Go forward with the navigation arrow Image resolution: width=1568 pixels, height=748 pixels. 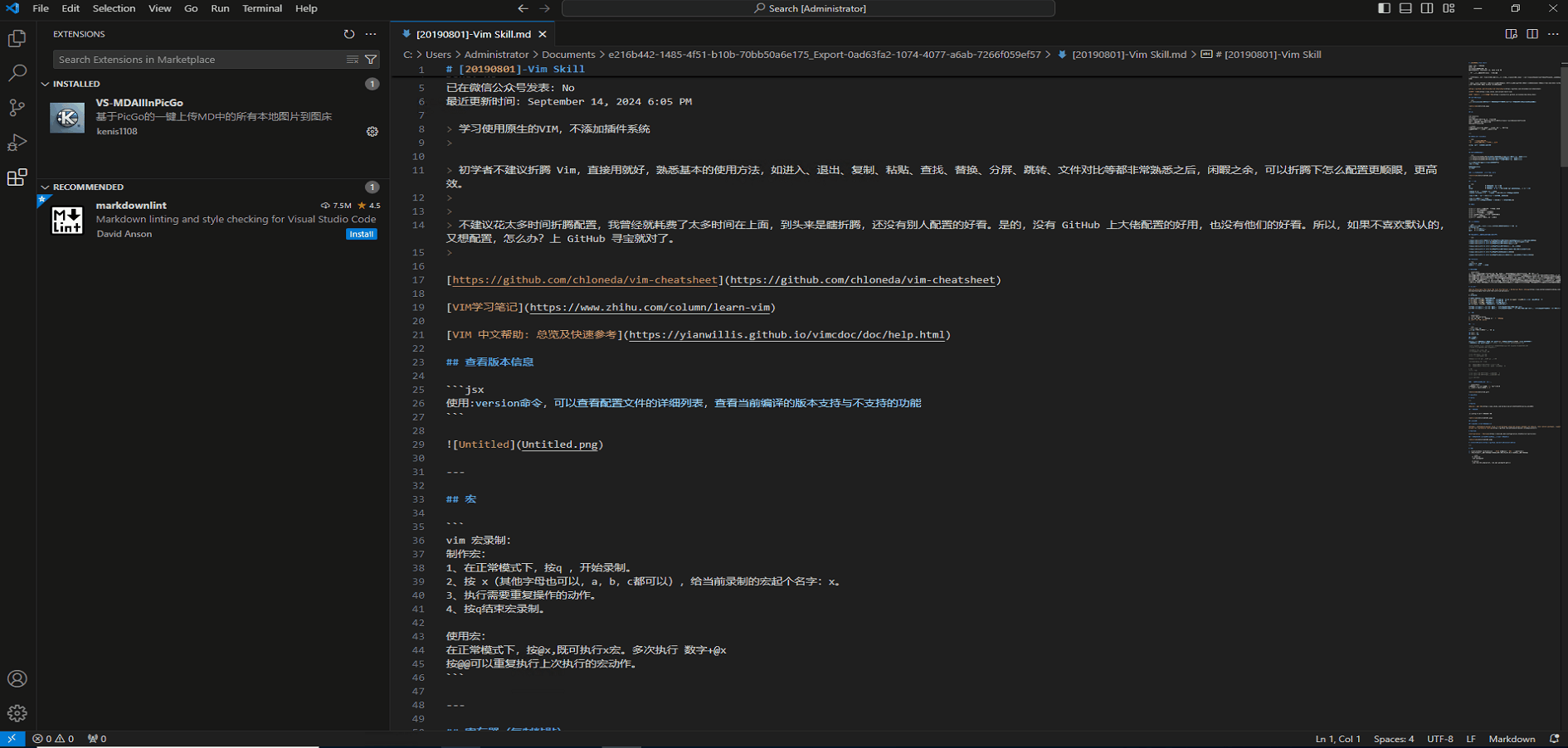click(544, 8)
